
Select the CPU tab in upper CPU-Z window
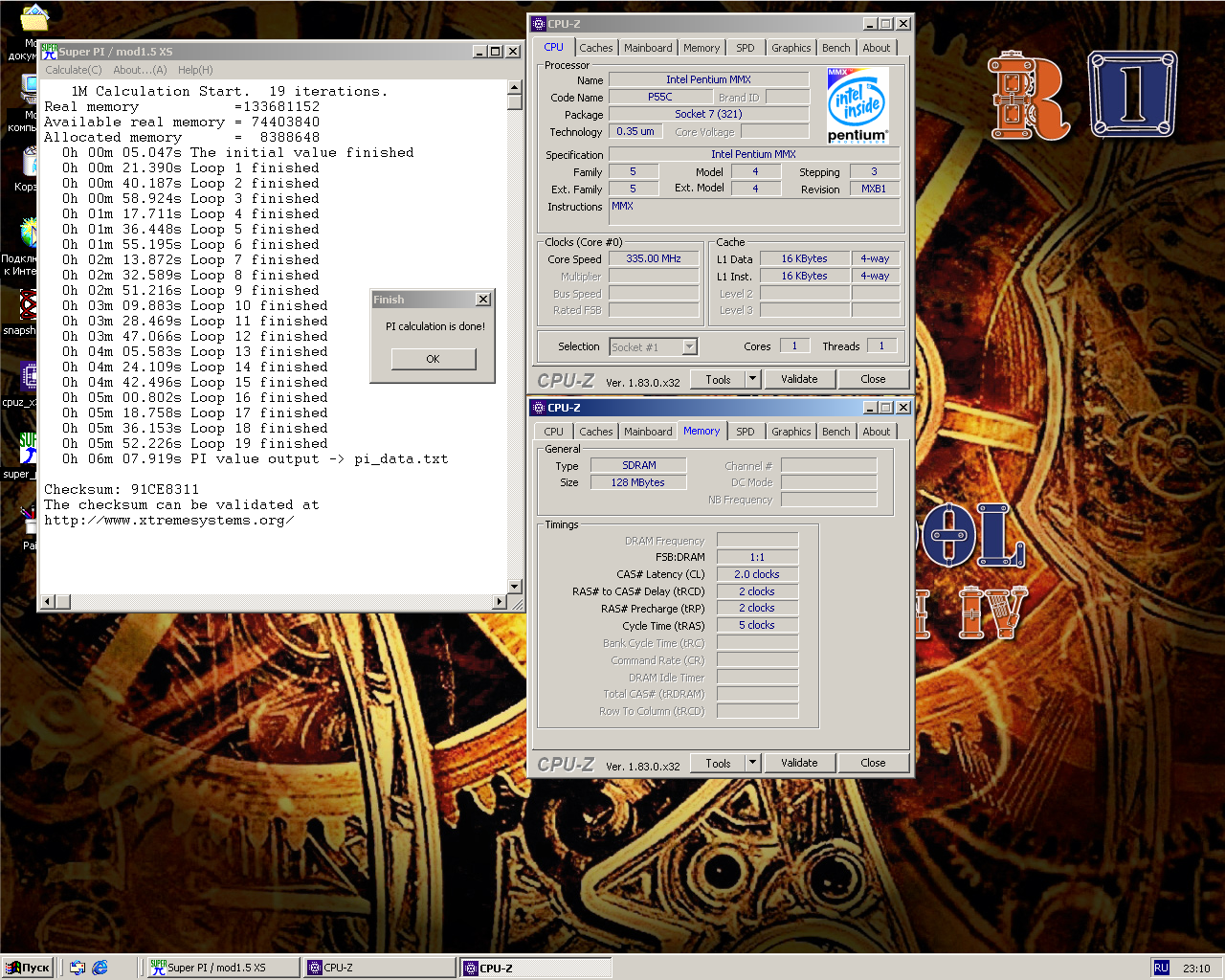[x=554, y=47]
